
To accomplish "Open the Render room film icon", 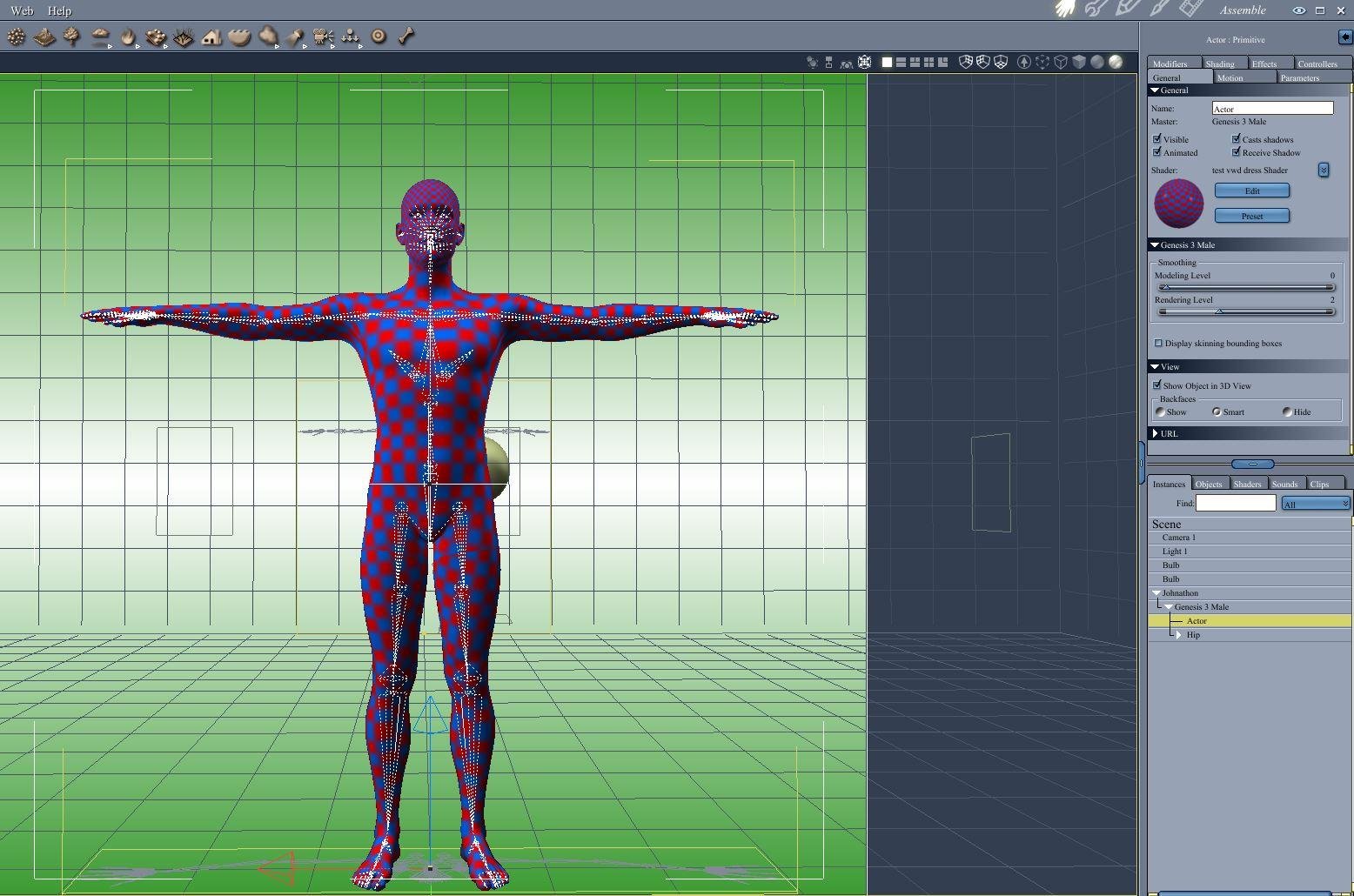I will (1190, 10).
